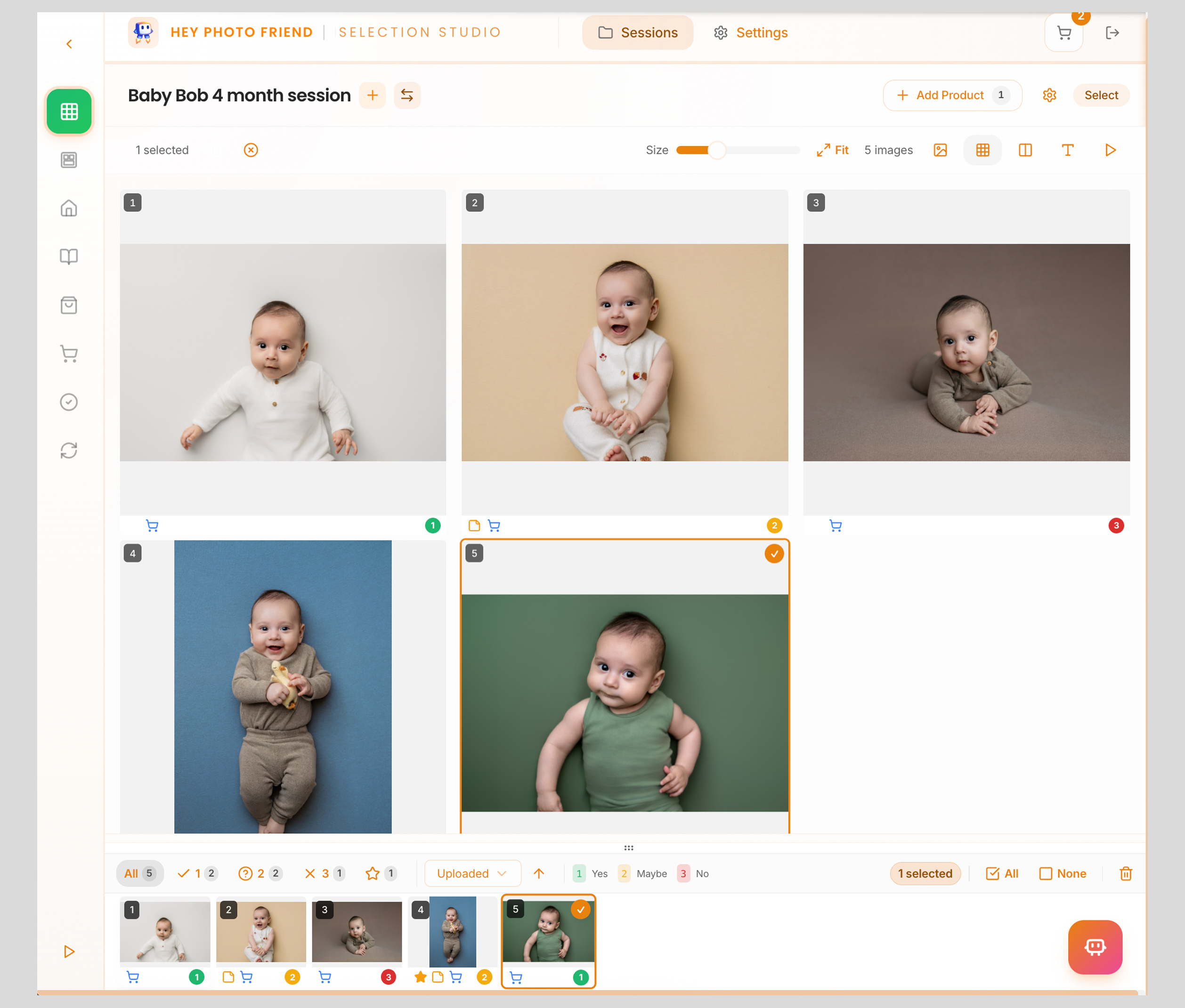
Task: Open shopping cart in top header
Action: 1063,33
